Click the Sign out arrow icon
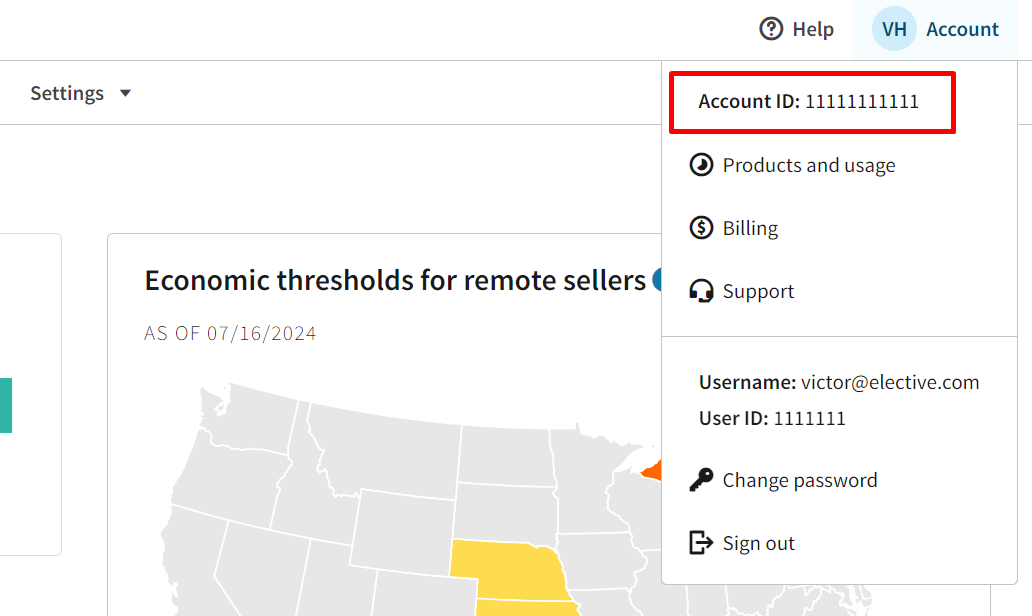1032x616 pixels. (702, 543)
